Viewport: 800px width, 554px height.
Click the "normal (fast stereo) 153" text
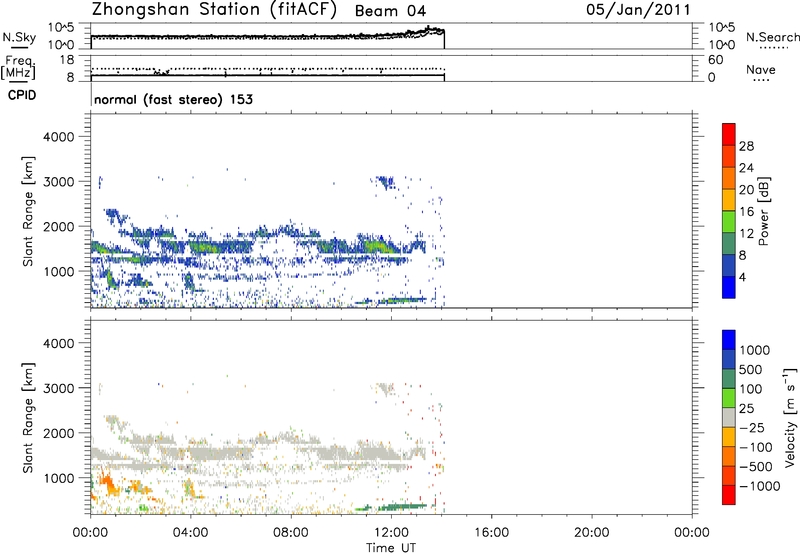click(173, 99)
